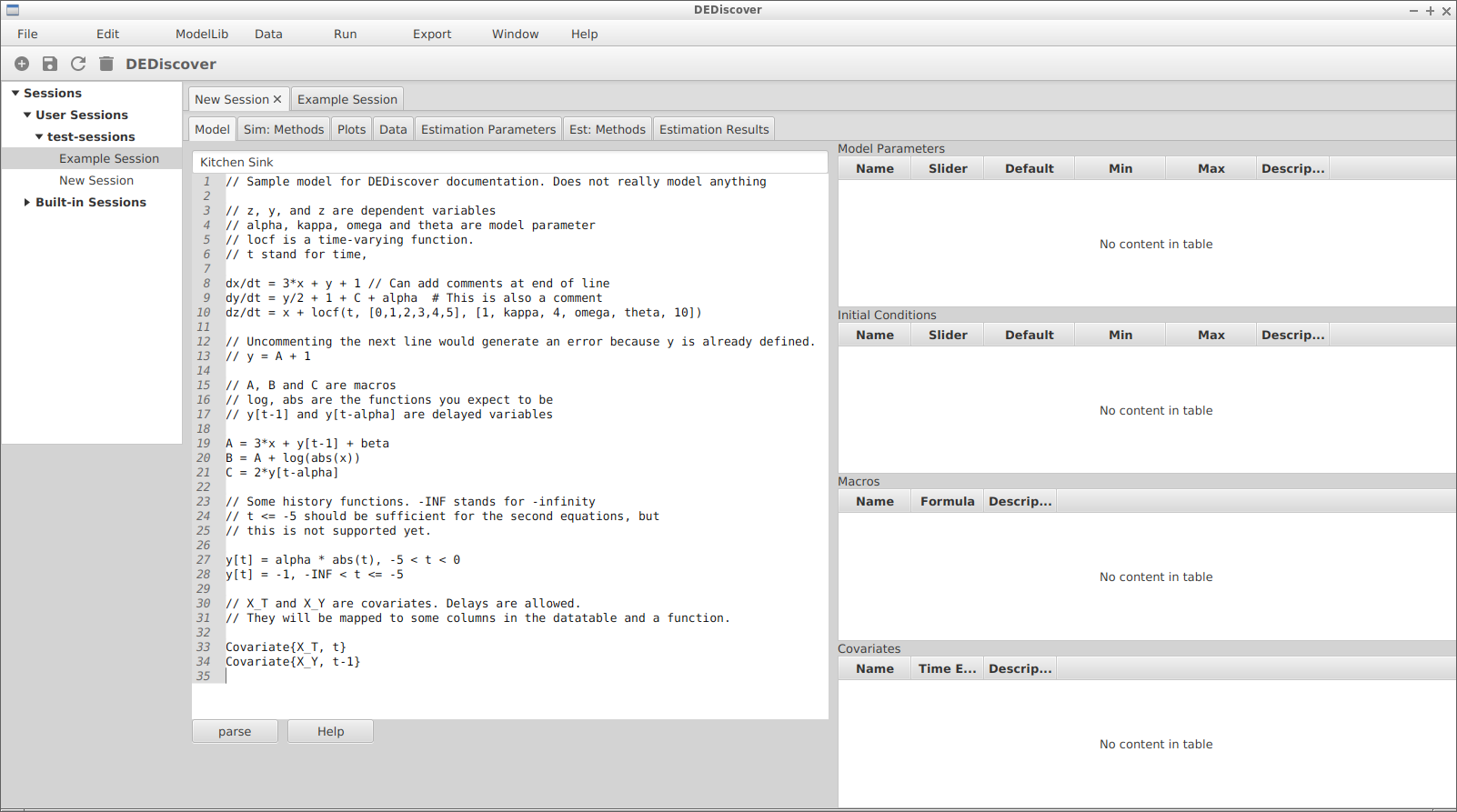Select New Session in the sessions tree

(x=96, y=180)
